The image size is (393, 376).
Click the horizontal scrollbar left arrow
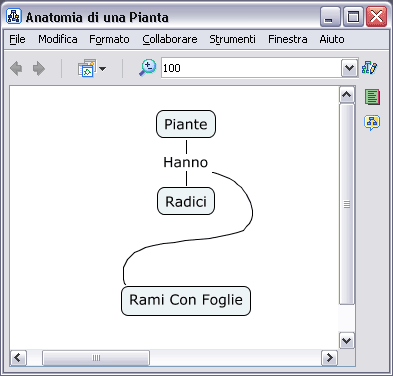18,358
